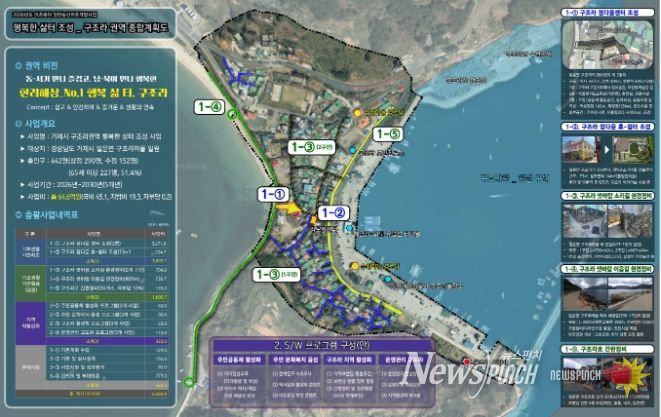The height and width of the screenshot is (417, 661).
Task: Click the 사업기간 bullet row
Action: pyautogui.click(x=71, y=184)
